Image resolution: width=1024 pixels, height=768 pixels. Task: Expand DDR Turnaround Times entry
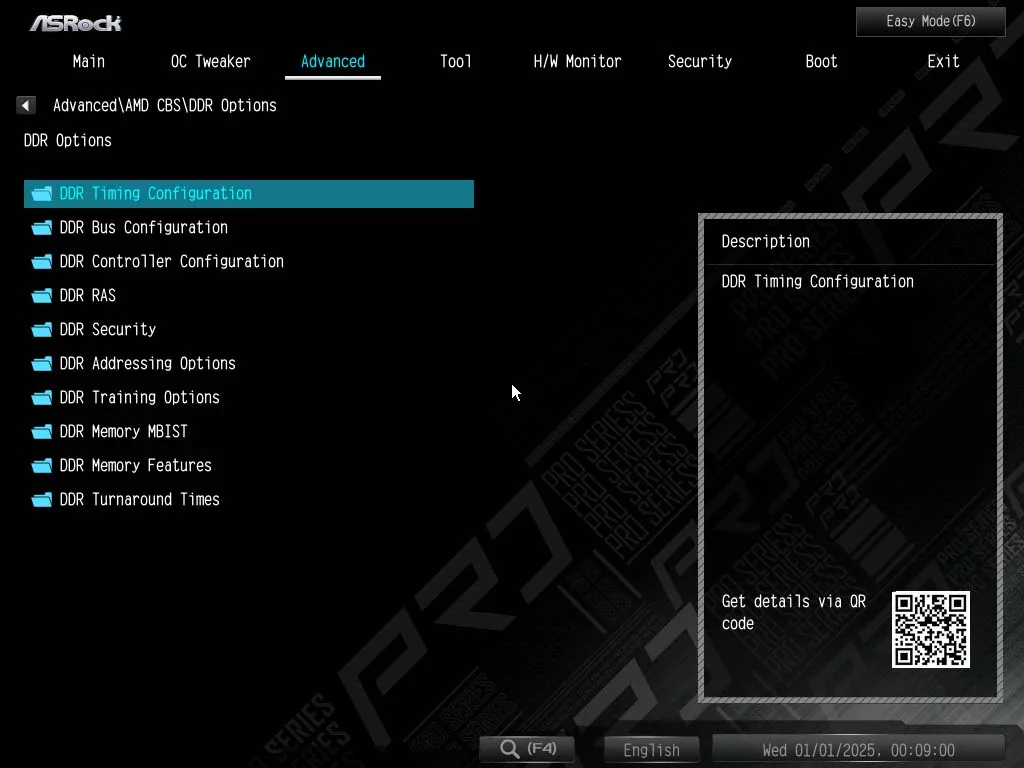[x=139, y=500]
